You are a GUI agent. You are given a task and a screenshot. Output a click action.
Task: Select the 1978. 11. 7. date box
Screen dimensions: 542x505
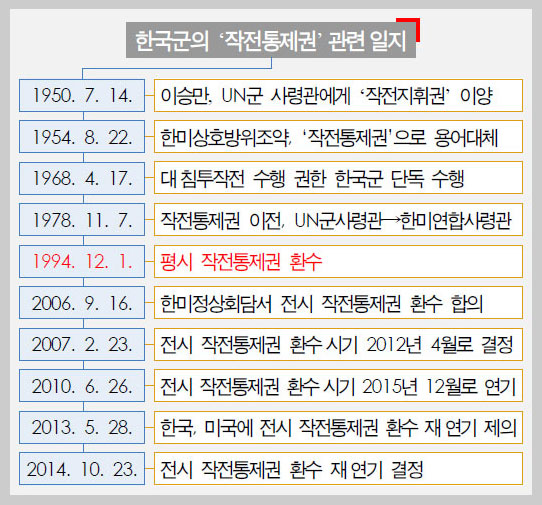click(x=82, y=219)
